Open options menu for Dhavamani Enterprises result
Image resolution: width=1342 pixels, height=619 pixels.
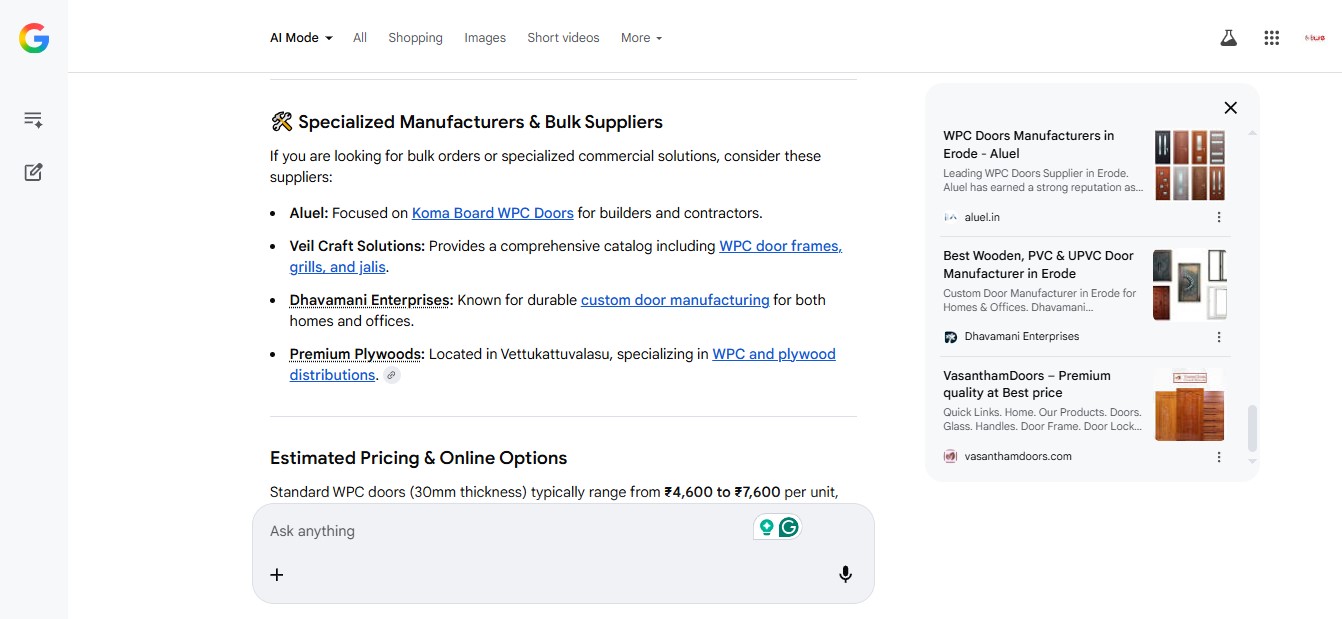coord(1219,337)
